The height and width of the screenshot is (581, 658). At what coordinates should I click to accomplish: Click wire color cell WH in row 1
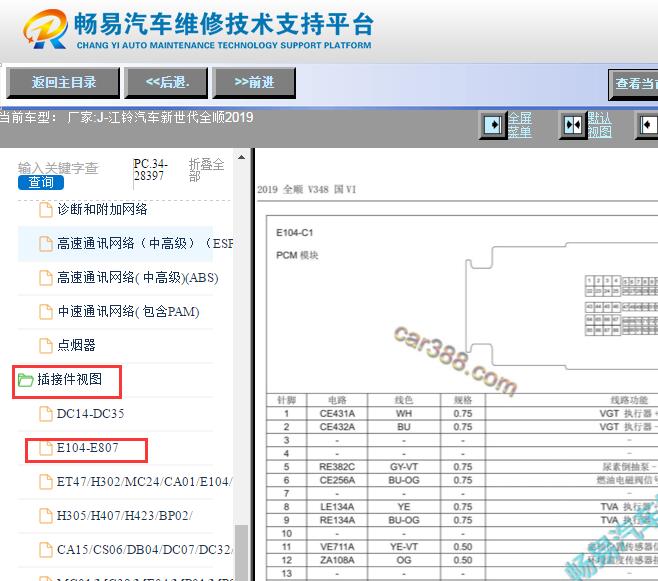(x=404, y=414)
